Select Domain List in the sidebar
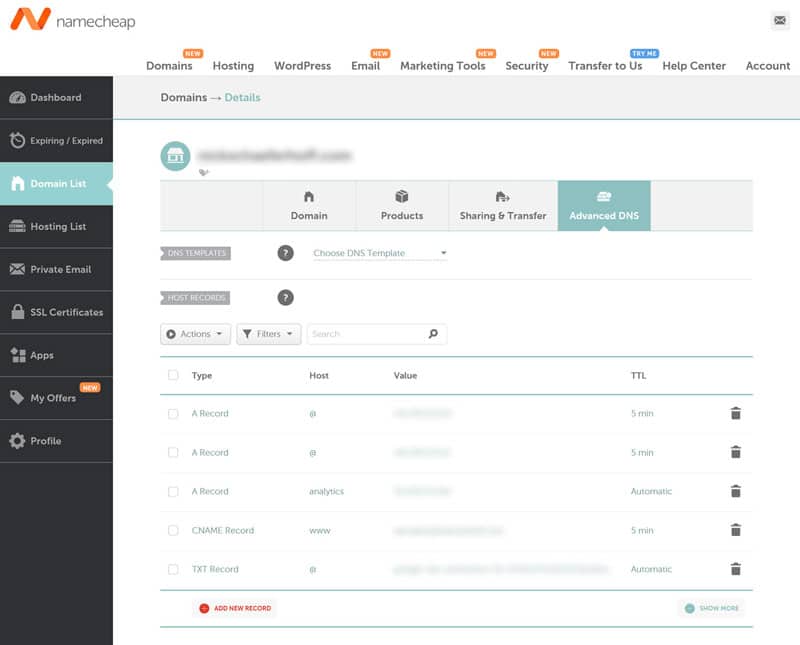800x645 pixels. coord(56,184)
